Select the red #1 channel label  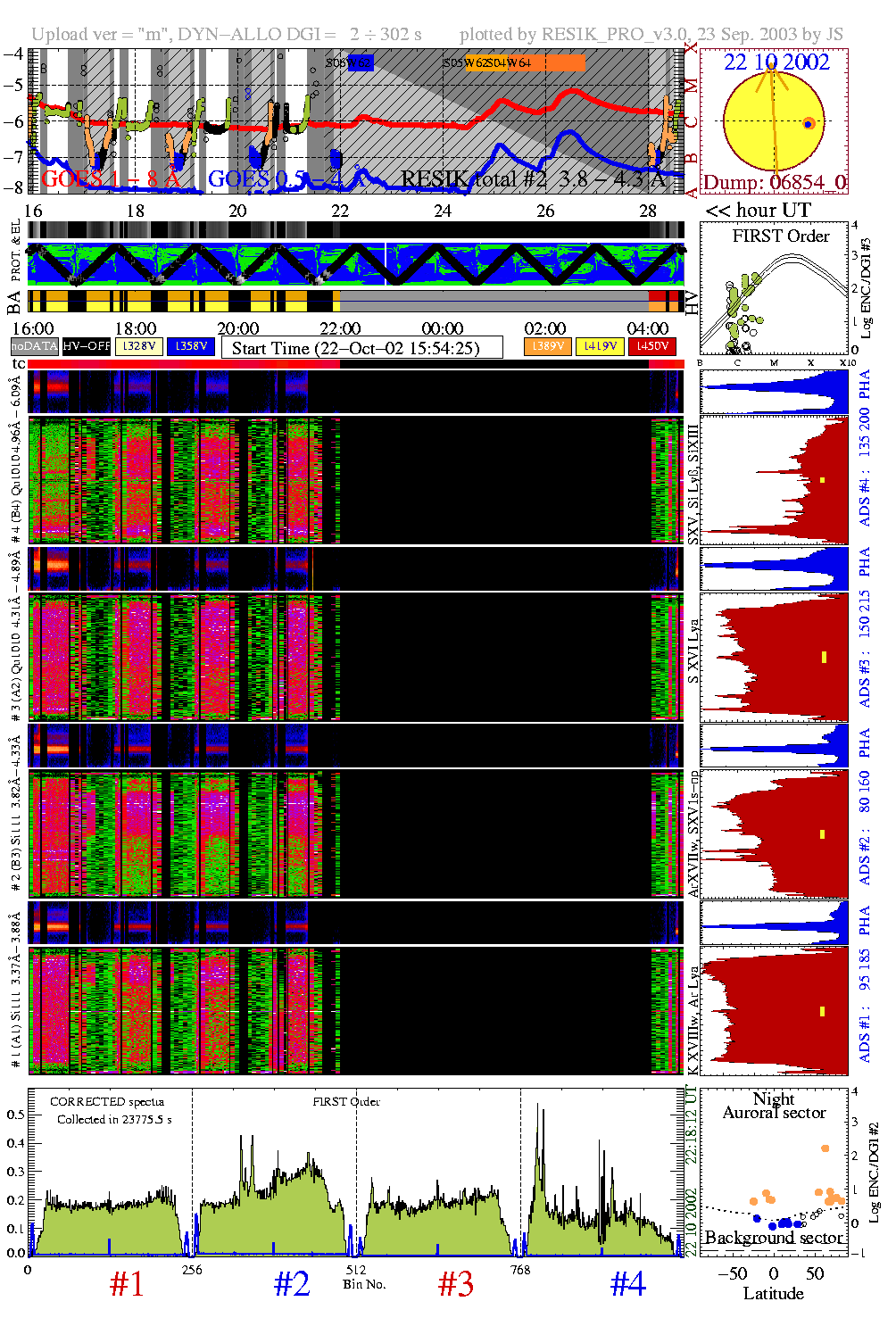127,1284
